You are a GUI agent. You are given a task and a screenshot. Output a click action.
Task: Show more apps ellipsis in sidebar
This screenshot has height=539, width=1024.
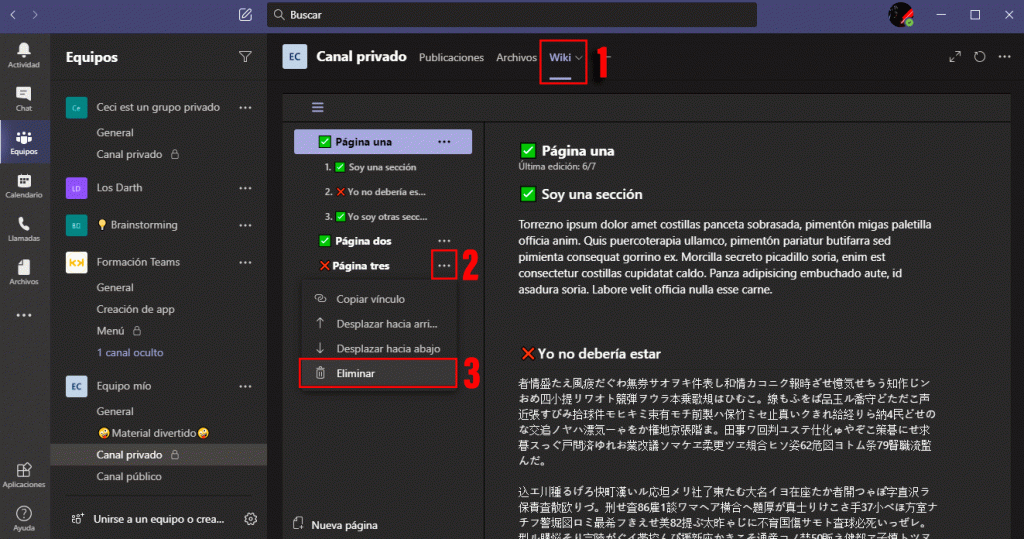click(24, 316)
